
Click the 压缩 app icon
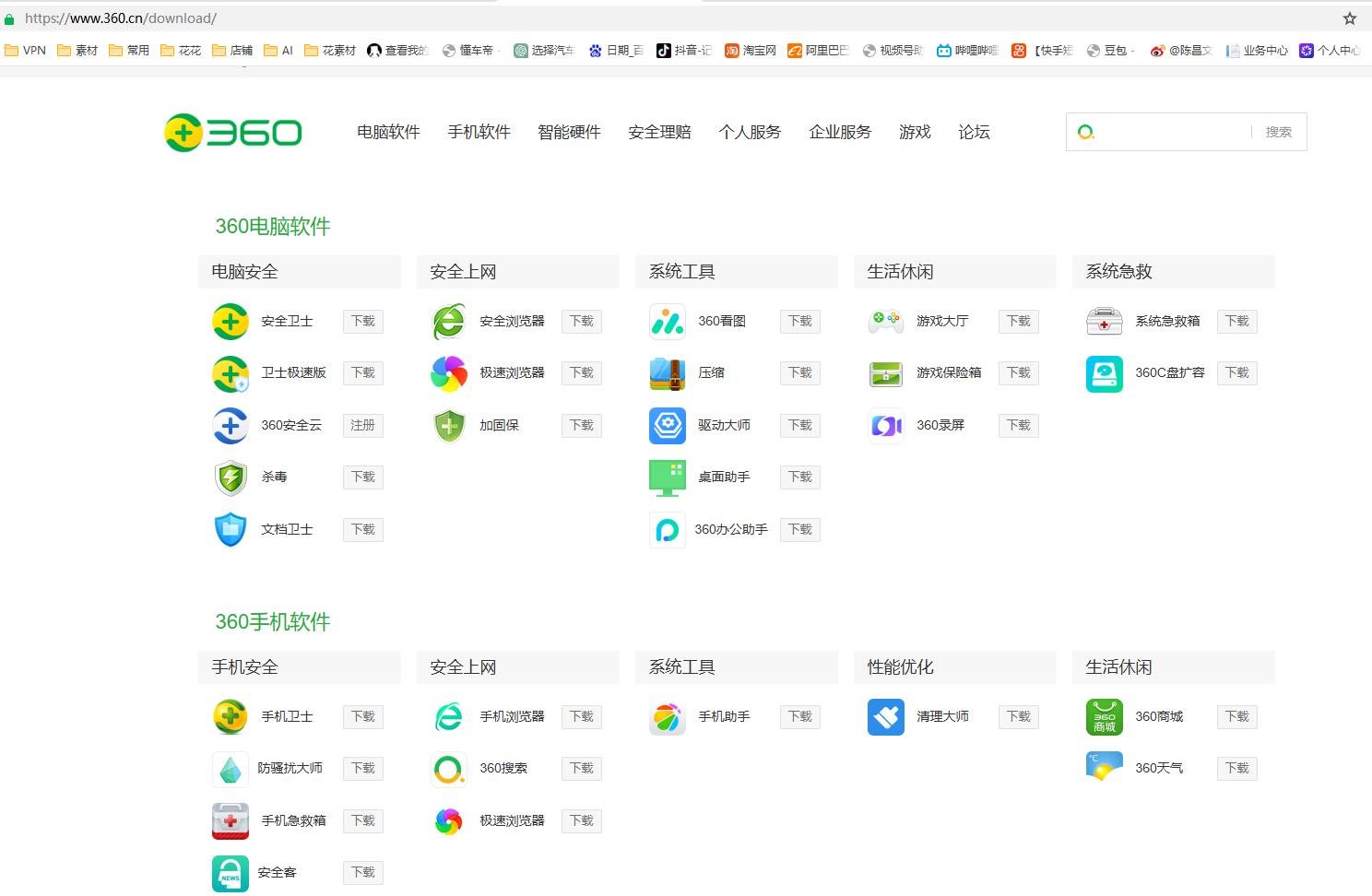click(x=668, y=373)
